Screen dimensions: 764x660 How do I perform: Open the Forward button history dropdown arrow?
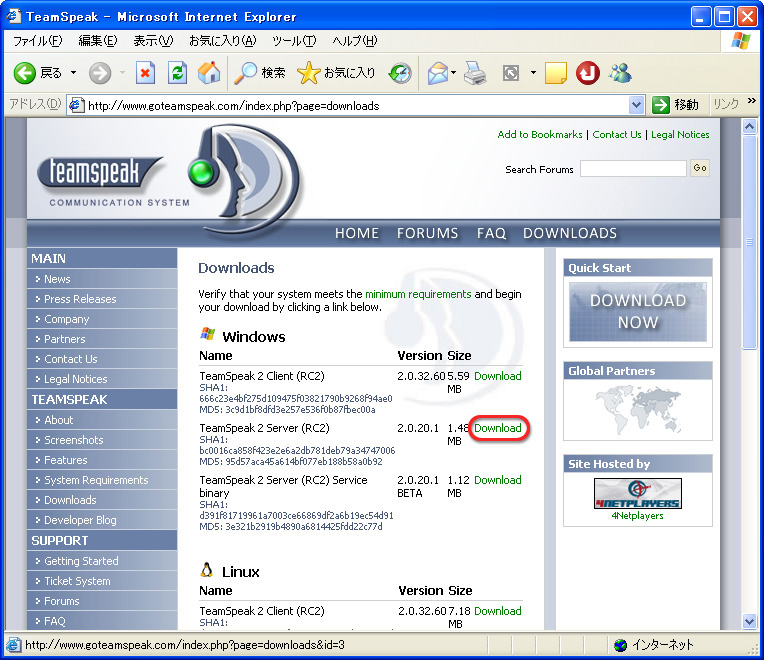122,73
